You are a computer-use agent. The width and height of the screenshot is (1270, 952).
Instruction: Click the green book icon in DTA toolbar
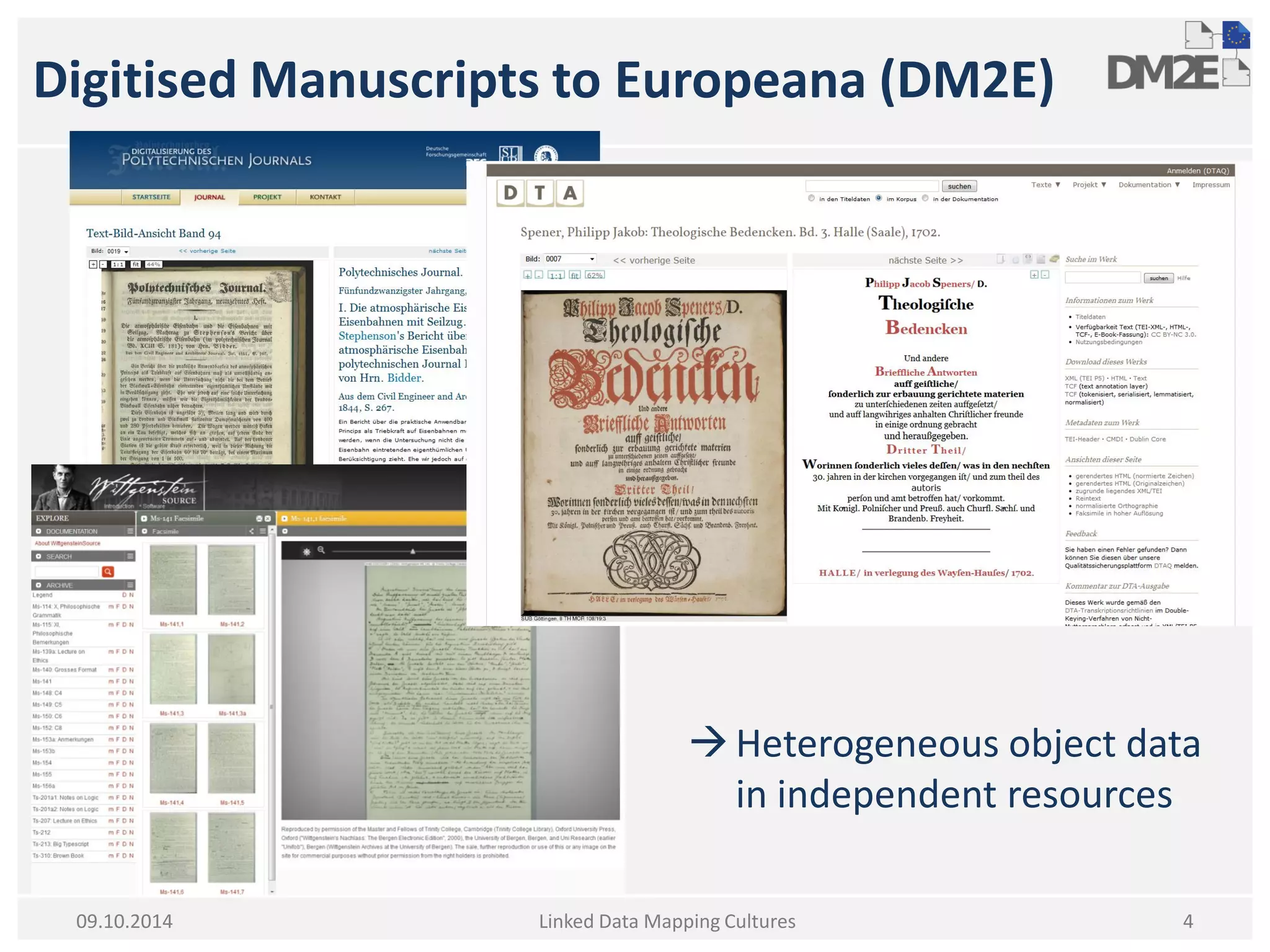[1054, 259]
